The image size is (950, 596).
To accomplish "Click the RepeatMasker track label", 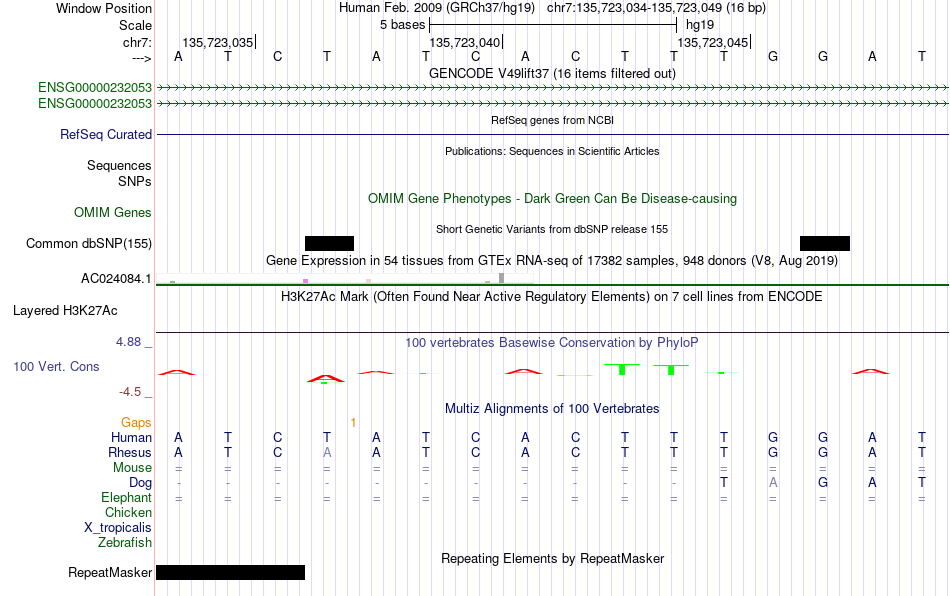I will pyautogui.click(x=110, y=572).
